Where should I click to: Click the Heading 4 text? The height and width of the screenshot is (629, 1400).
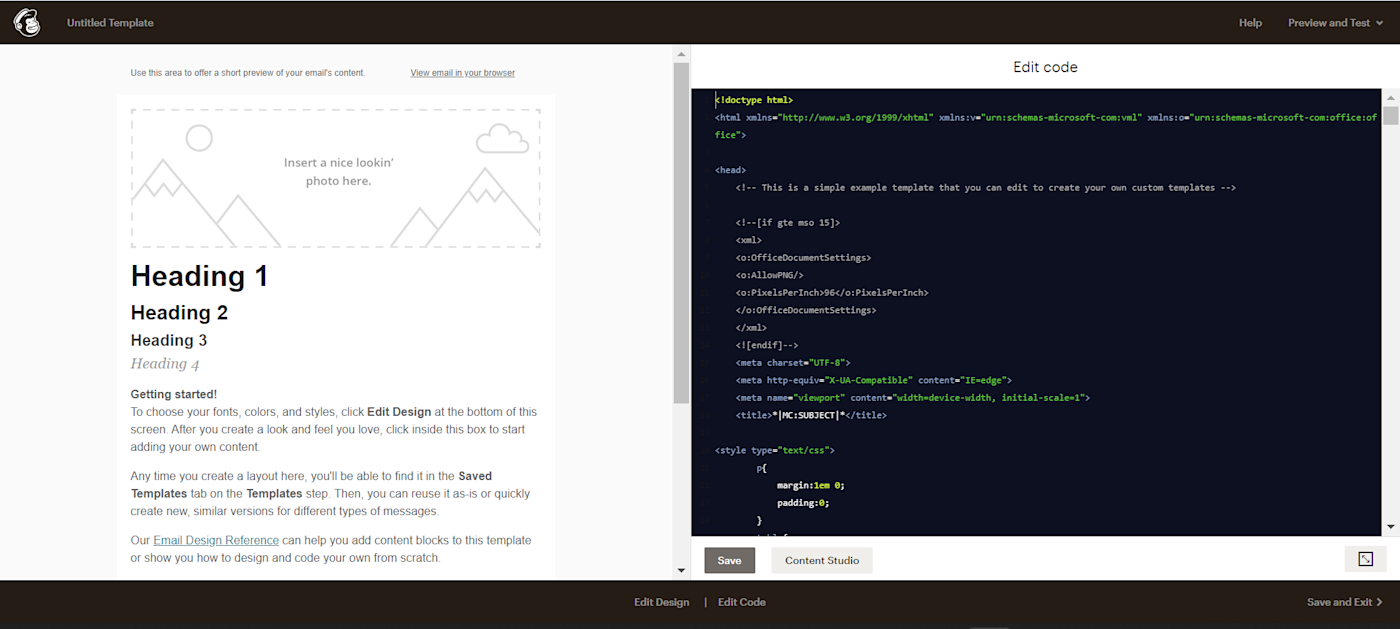point(165,364)
